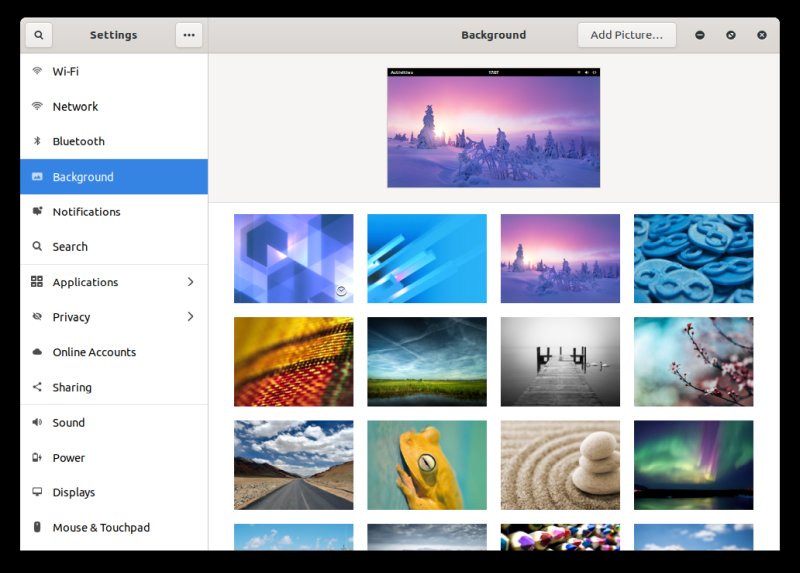Viewport: 800px width, 573px height.
Task: Choose the aurora borealis wallpaper
Action: tap(693, 465)
